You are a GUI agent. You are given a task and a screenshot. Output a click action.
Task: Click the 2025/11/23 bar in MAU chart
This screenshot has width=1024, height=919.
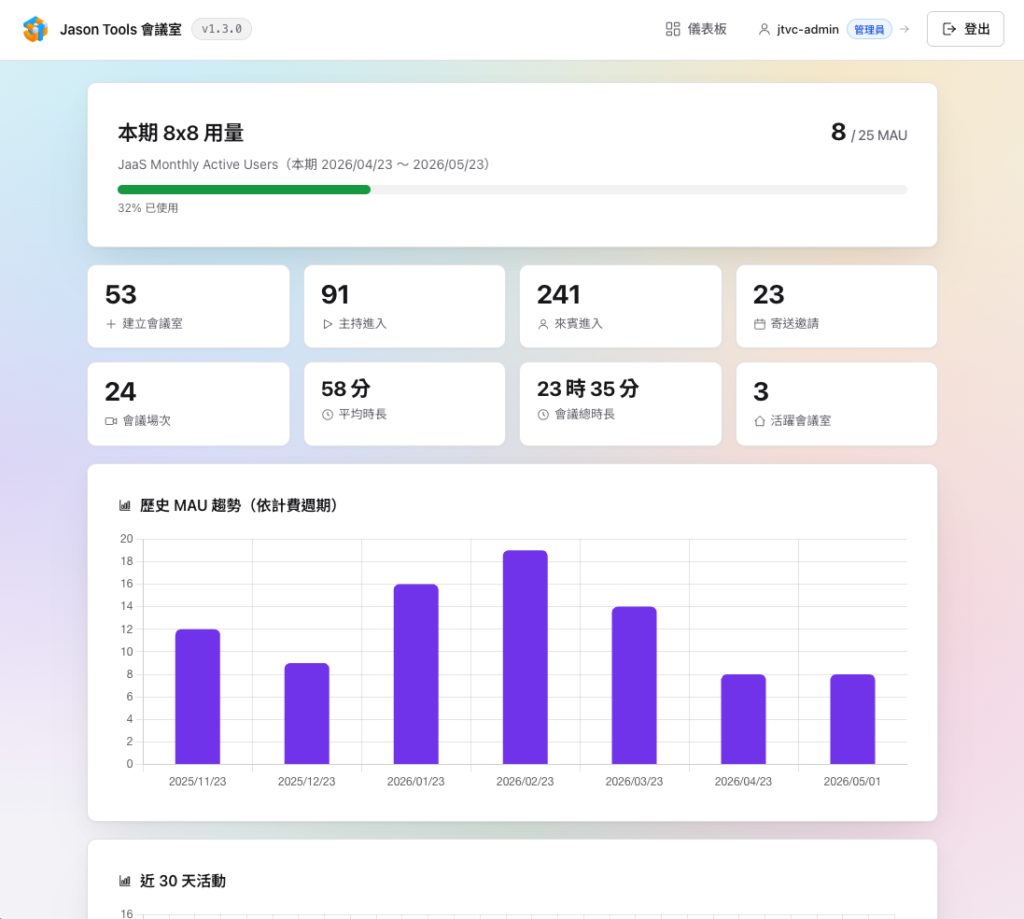pos(197,696)
